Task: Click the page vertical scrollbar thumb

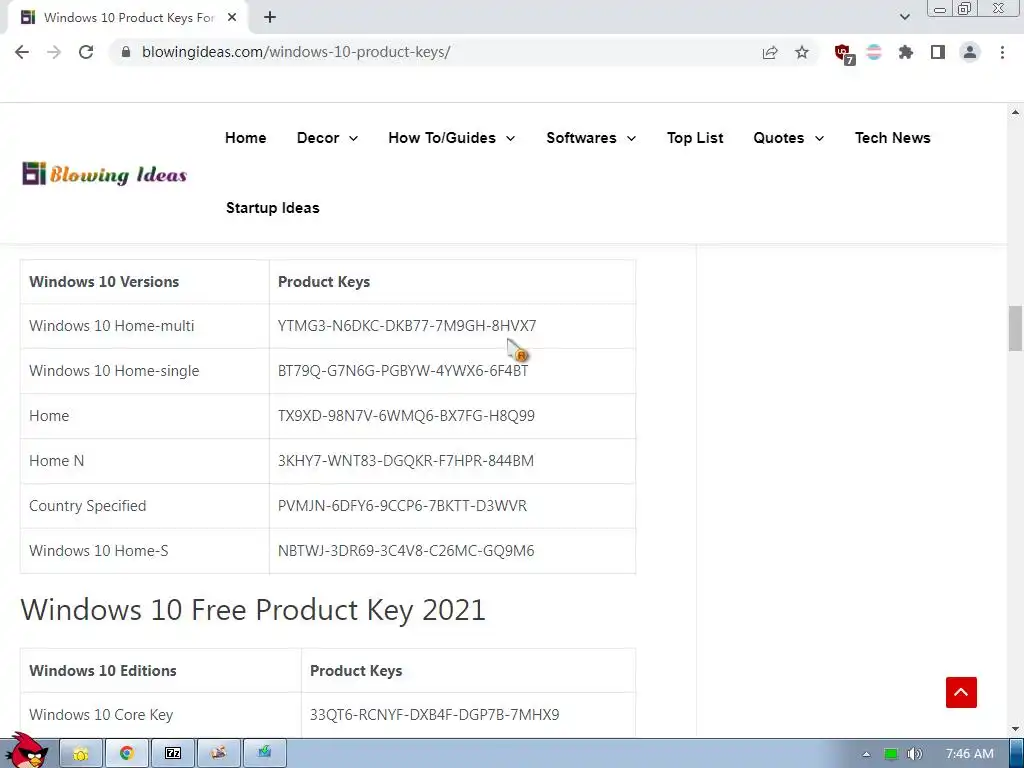Action: point(1016,328)
